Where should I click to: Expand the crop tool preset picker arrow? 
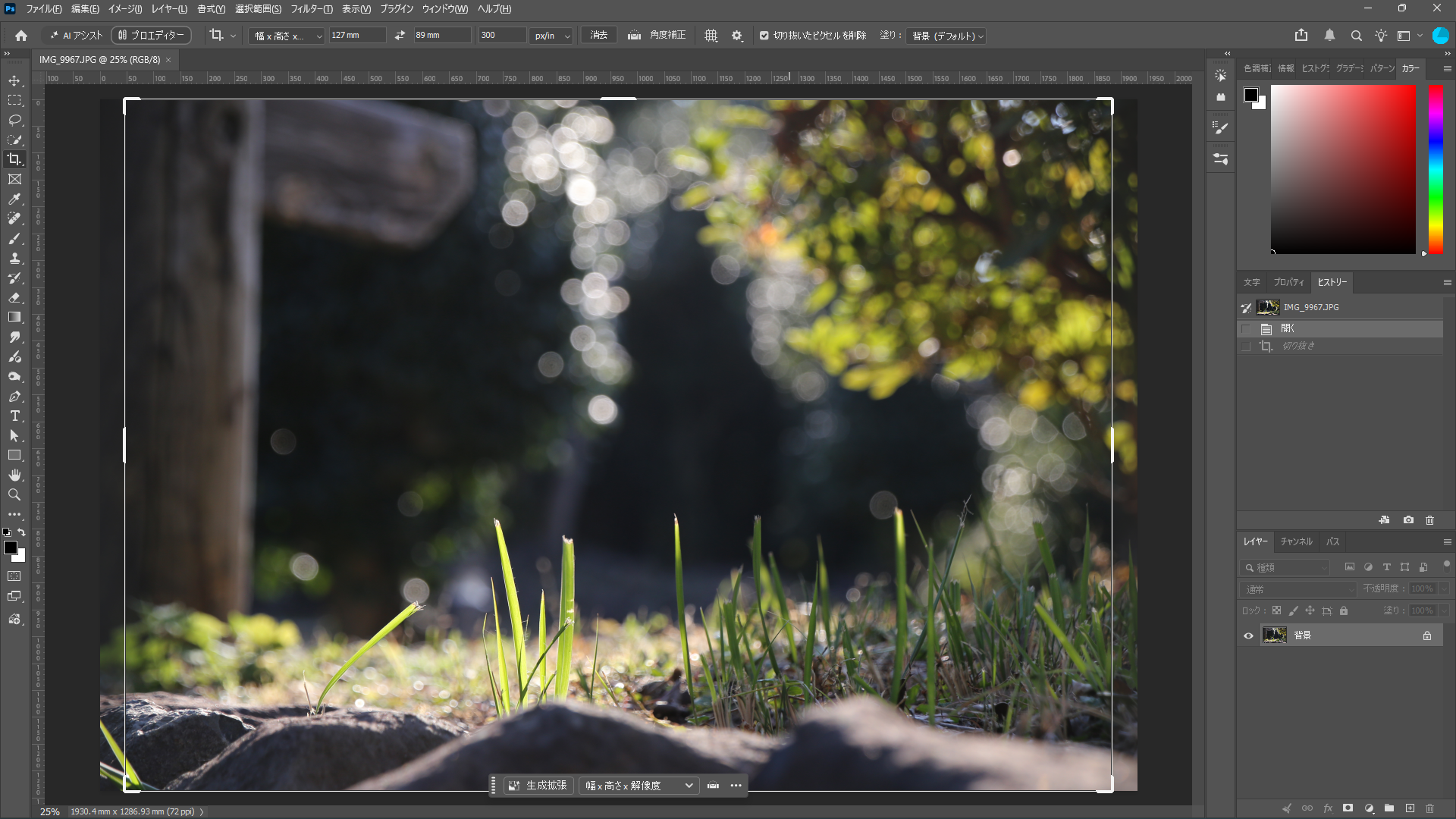(x=233, y=36)
